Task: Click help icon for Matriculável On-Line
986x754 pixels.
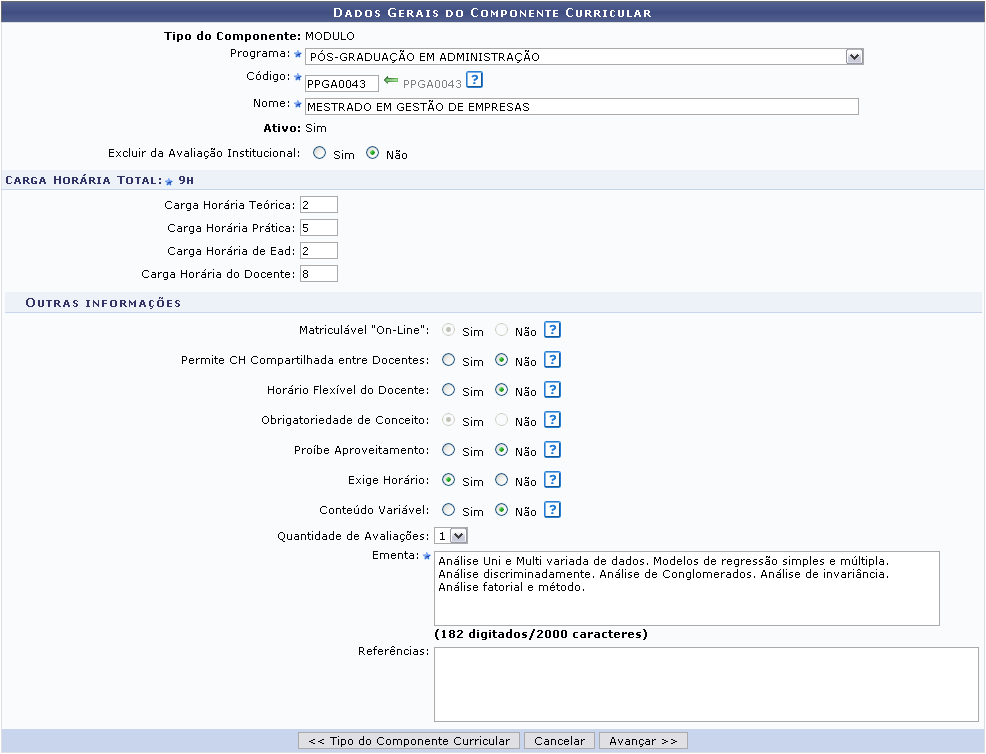Action: pyautogui.click(x=552, y=330)
